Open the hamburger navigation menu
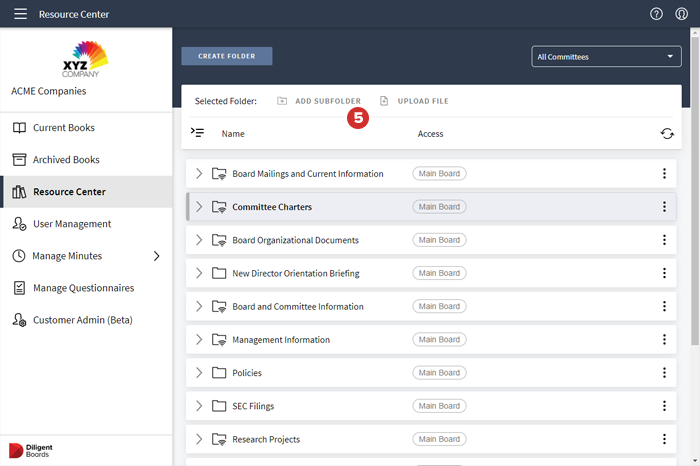This screenshot has height=466, width=700. point(20,14)
